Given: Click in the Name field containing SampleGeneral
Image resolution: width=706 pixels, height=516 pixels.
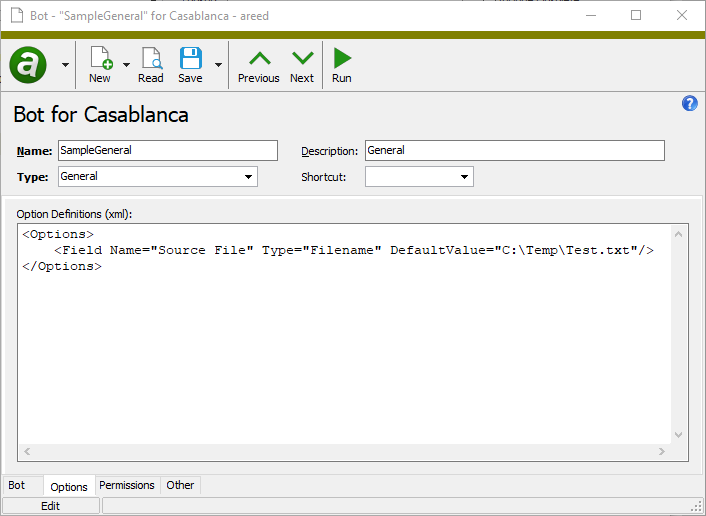Looking at the screenshot, I should [167, 150].
